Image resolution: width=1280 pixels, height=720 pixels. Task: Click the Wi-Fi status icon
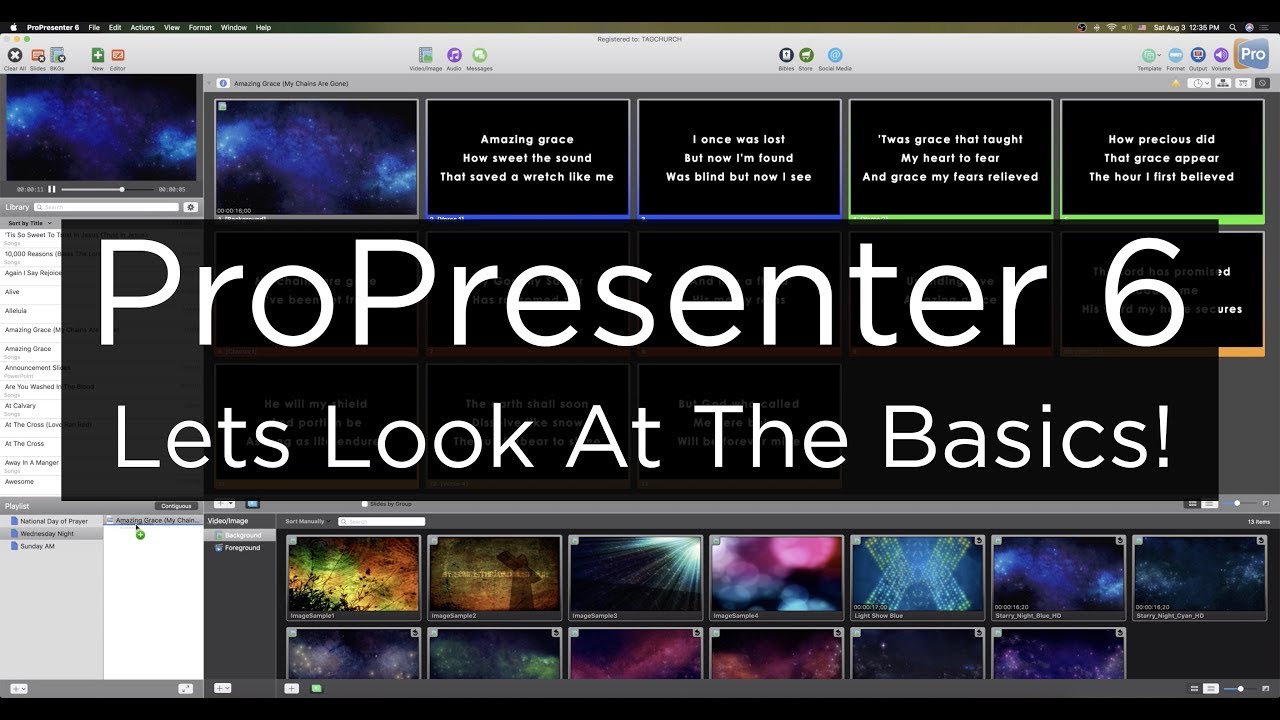coord(1111,27)
